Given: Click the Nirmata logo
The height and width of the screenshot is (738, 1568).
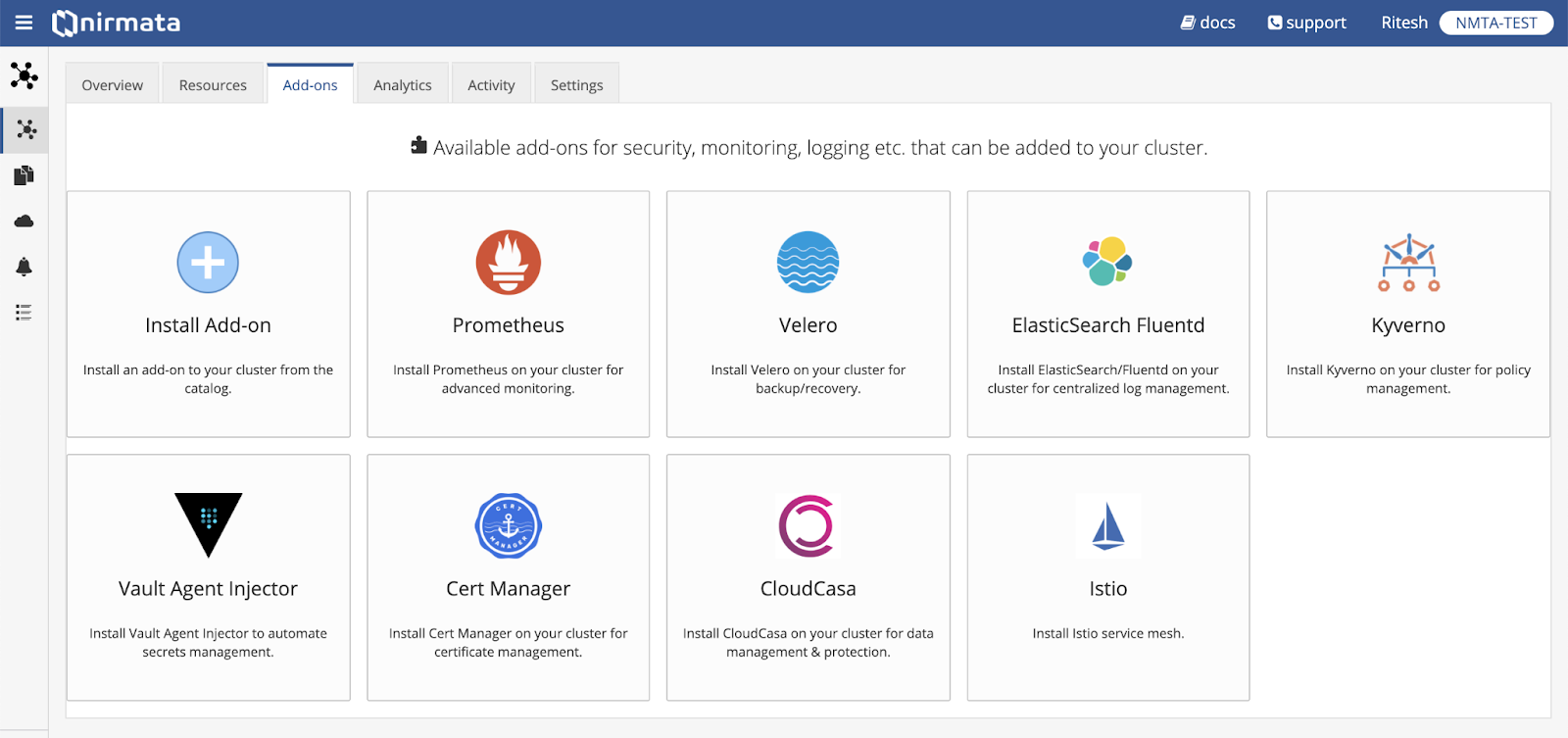Looking at the screenshot, I should click(116, 23).
